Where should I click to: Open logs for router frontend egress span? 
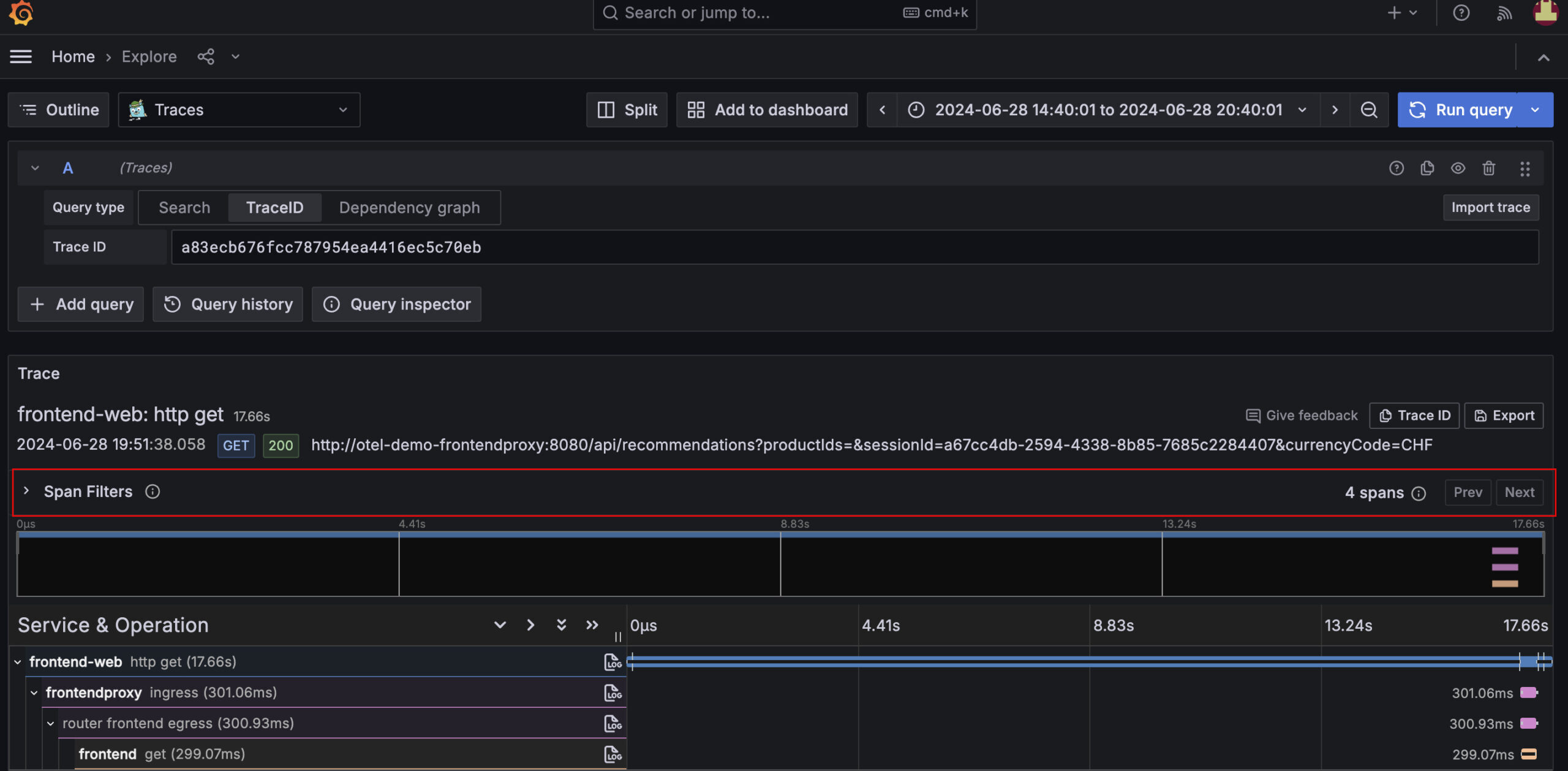tap(612, 723)
